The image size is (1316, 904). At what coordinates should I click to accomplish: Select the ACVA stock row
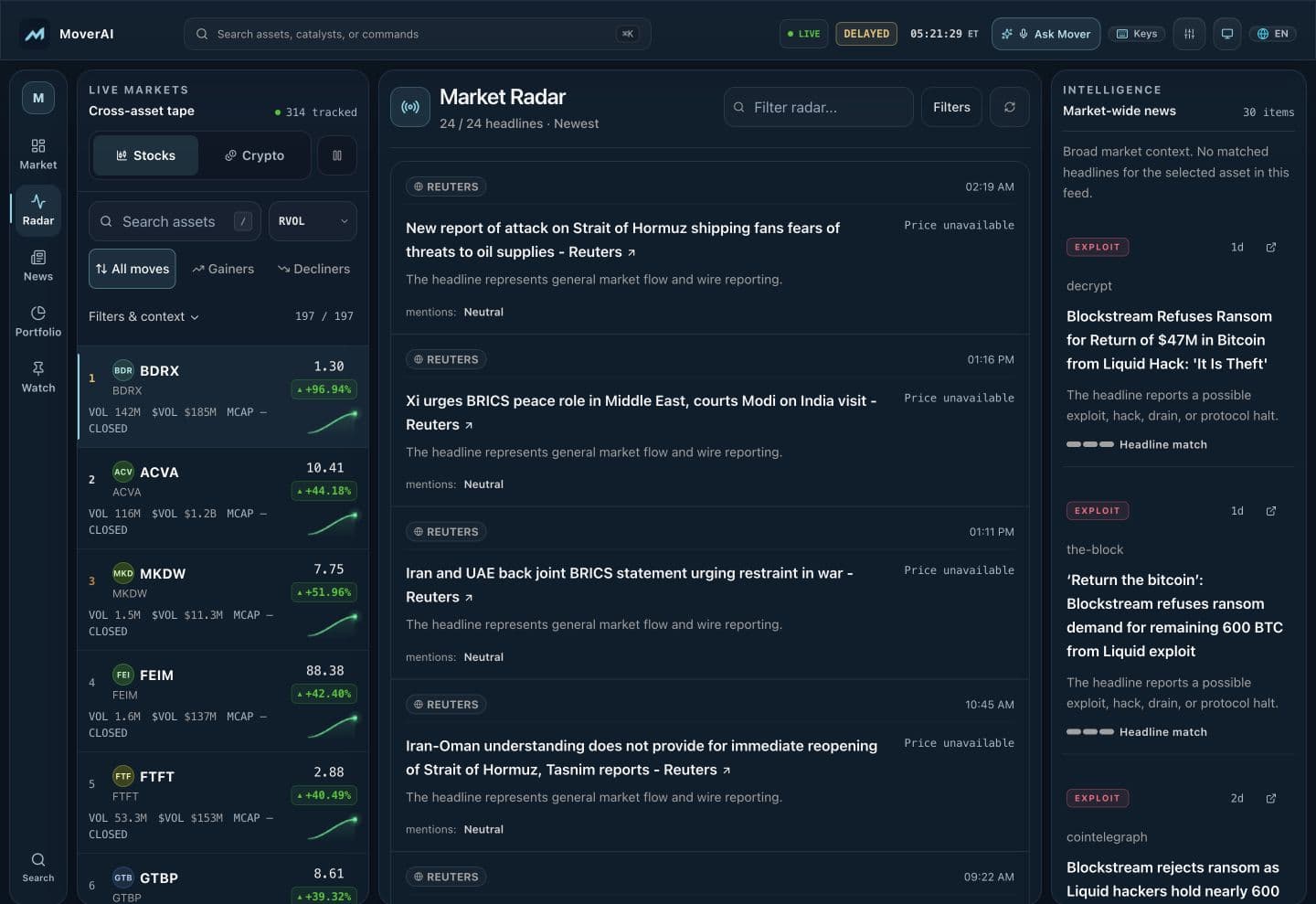tap(223, 498)
